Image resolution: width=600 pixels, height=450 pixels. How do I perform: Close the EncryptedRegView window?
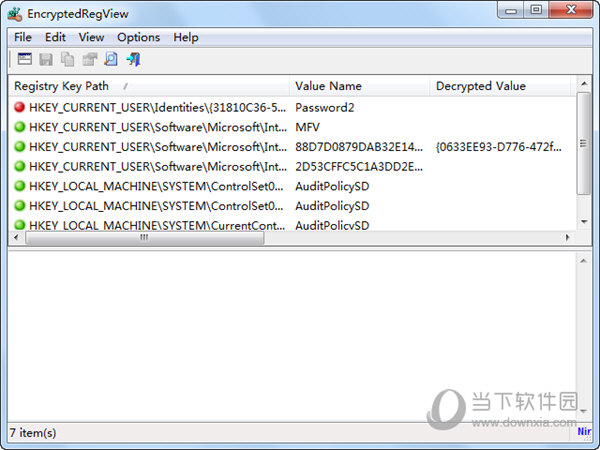click(x=571, y=10)
